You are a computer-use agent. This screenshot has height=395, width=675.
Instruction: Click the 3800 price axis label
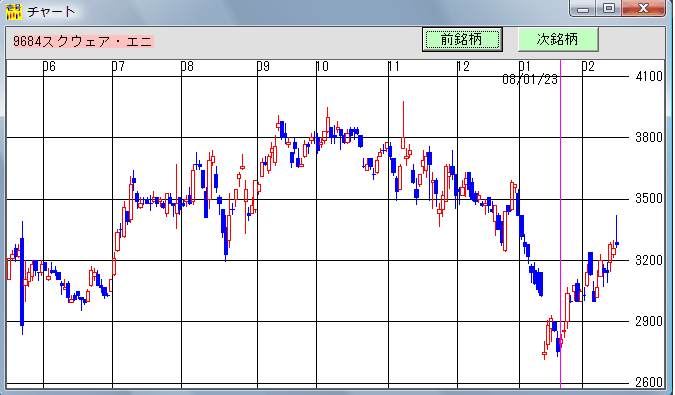(649, 138)
